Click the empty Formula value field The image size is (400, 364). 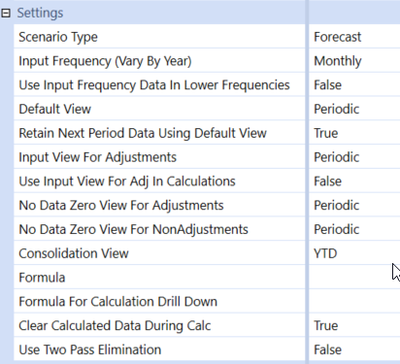[355, 277]
